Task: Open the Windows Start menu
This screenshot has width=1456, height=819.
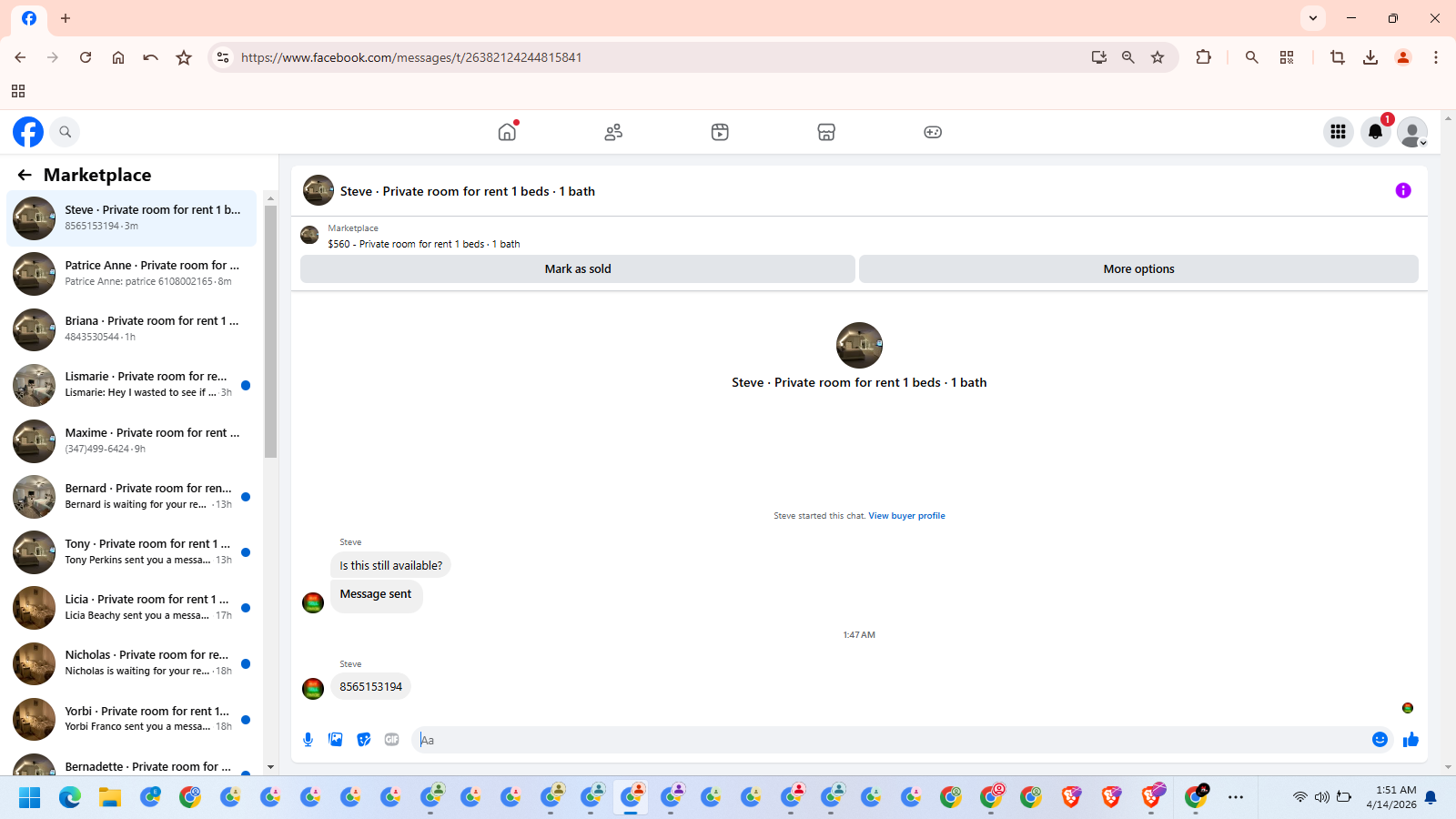Action: pos(30,798)
